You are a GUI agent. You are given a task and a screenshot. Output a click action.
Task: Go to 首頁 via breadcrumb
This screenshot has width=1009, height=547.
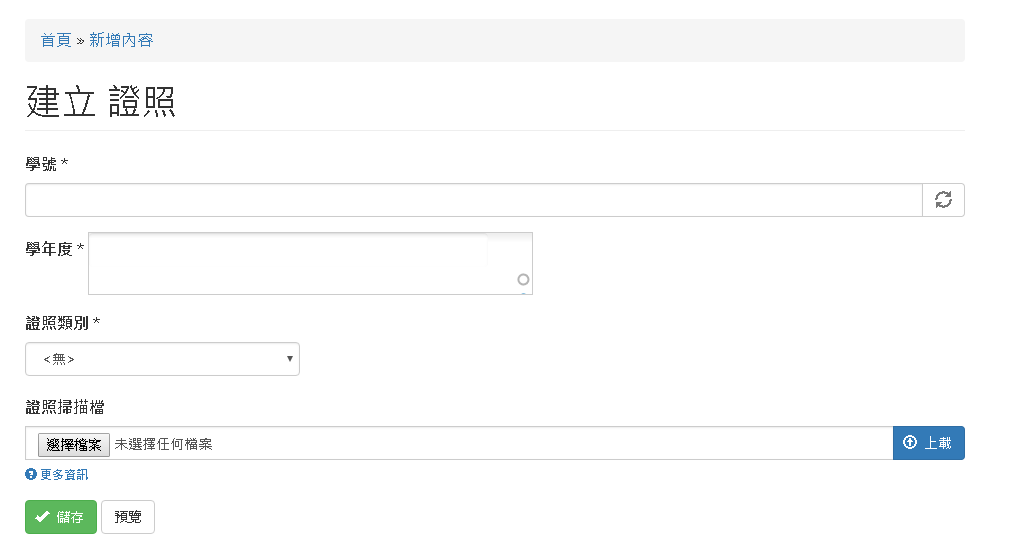coord(56,40)
